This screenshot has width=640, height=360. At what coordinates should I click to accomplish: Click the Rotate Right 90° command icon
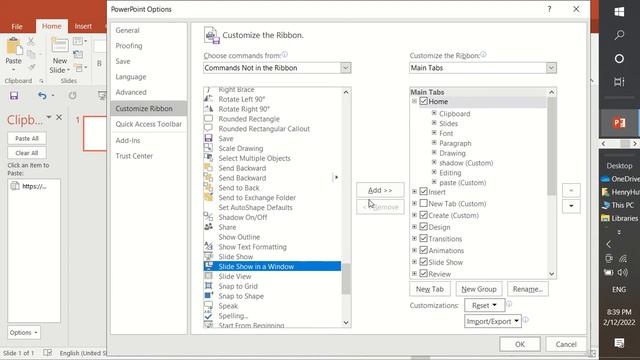[209, 109]
